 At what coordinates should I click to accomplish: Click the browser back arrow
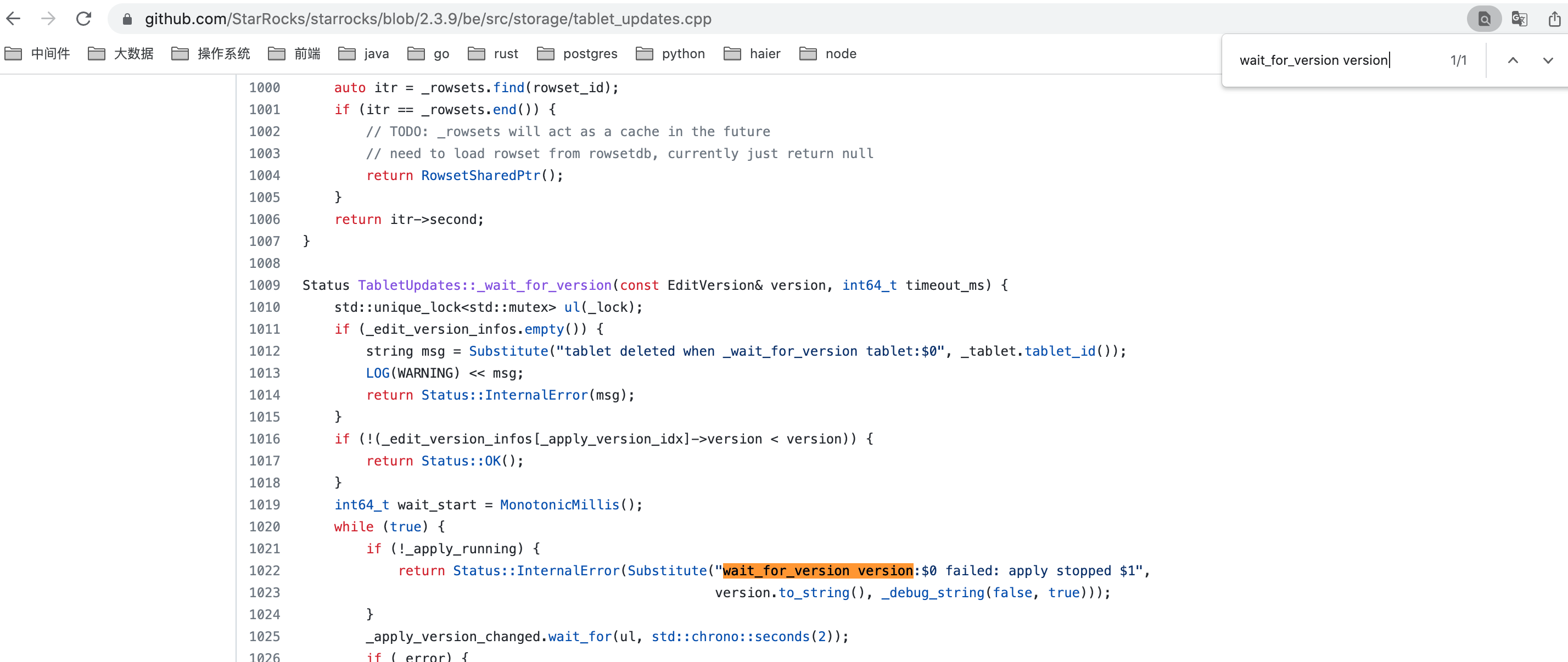click(13, 19)
